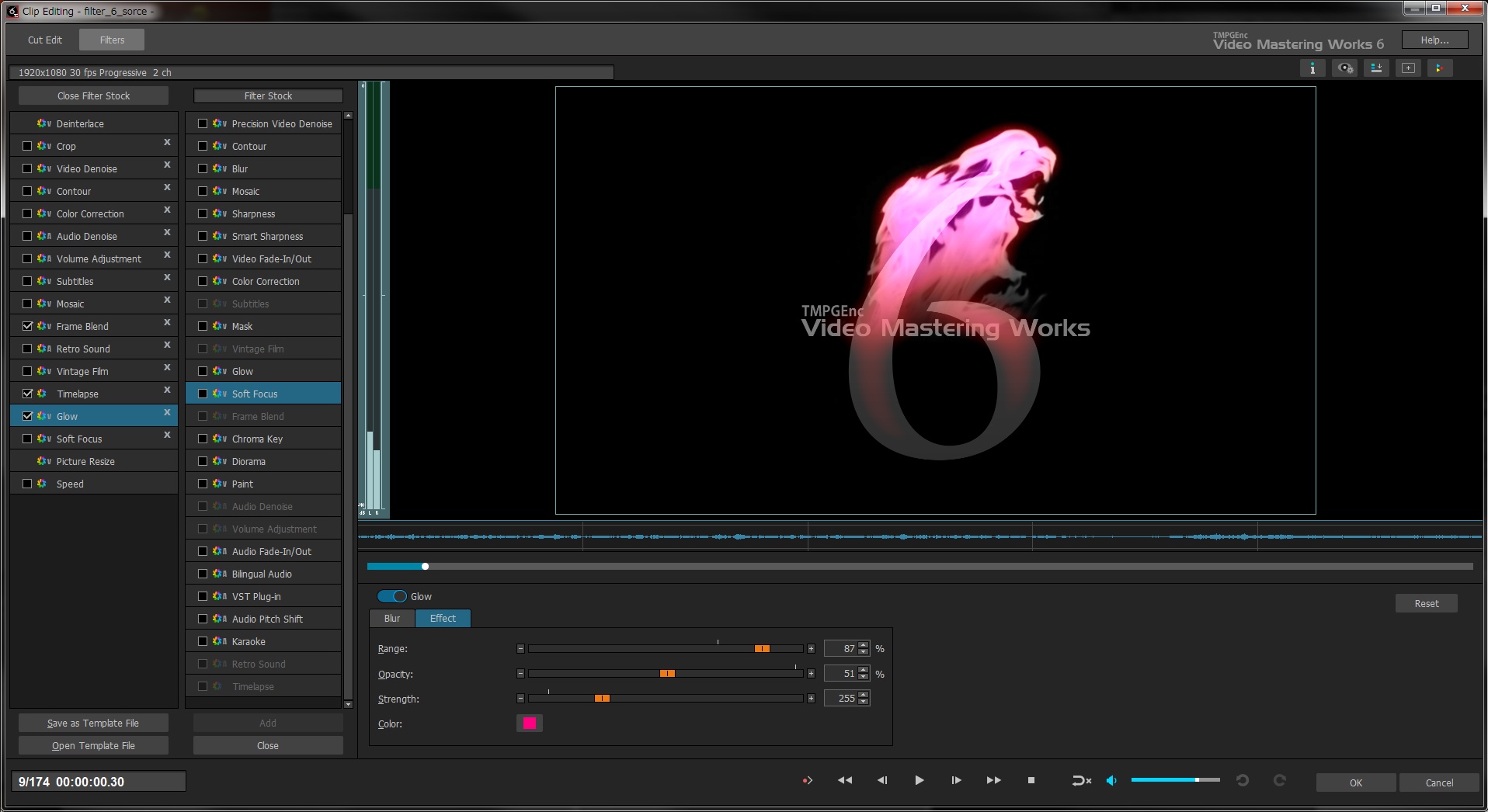
Task: Switch to the Cut Edit tab
Action: pos(45,40)
